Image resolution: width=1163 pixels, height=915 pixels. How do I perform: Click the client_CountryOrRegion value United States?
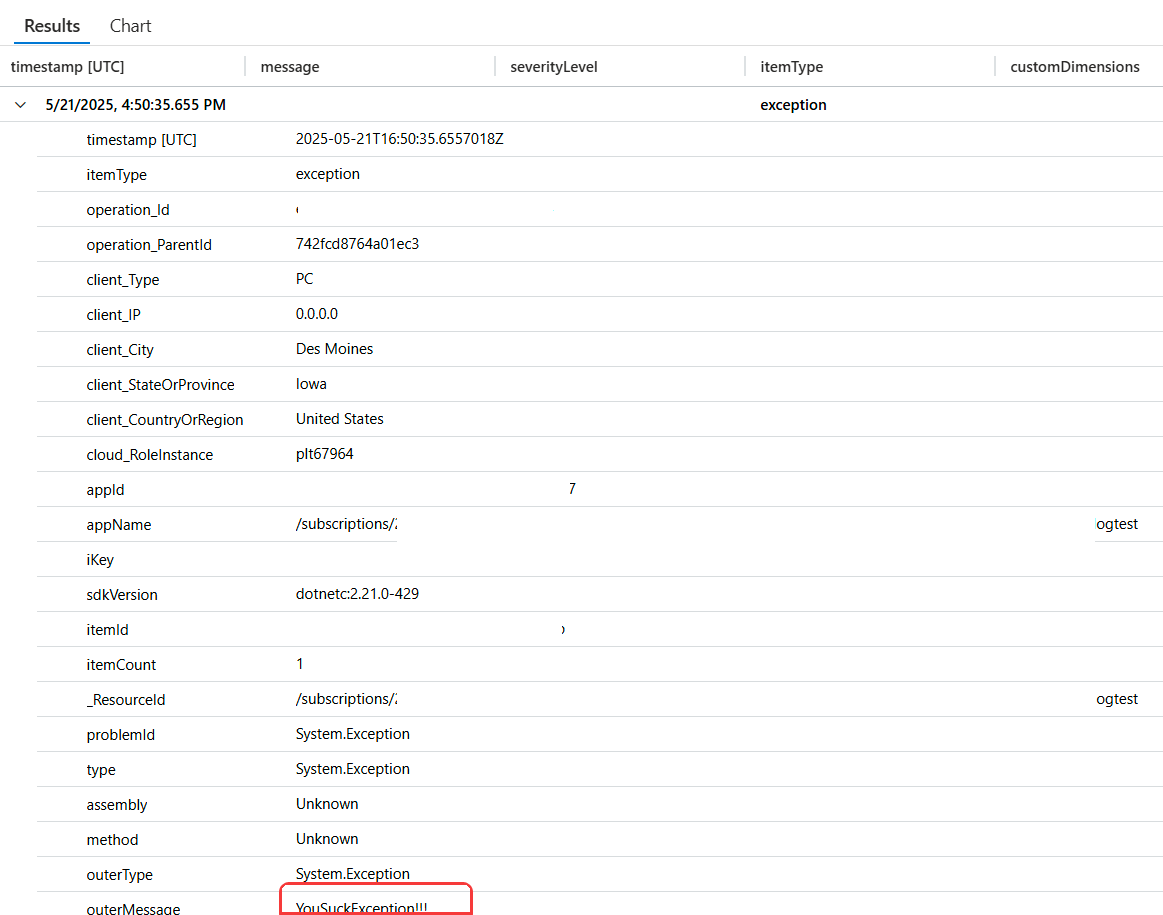pos(339,419)
